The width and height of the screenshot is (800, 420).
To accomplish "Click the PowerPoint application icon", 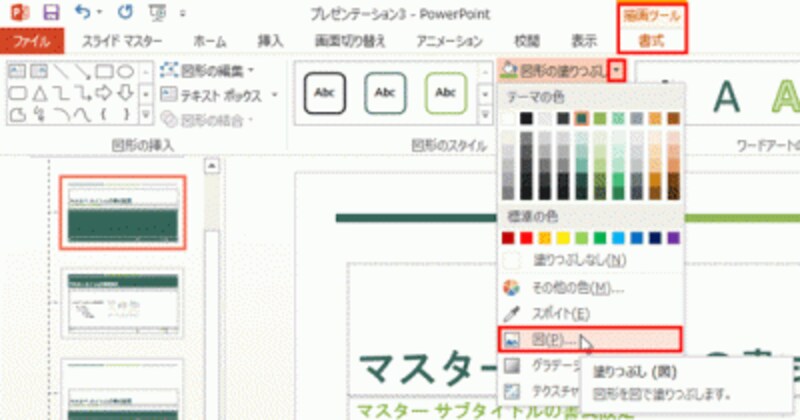I will (x=19, y=12).
